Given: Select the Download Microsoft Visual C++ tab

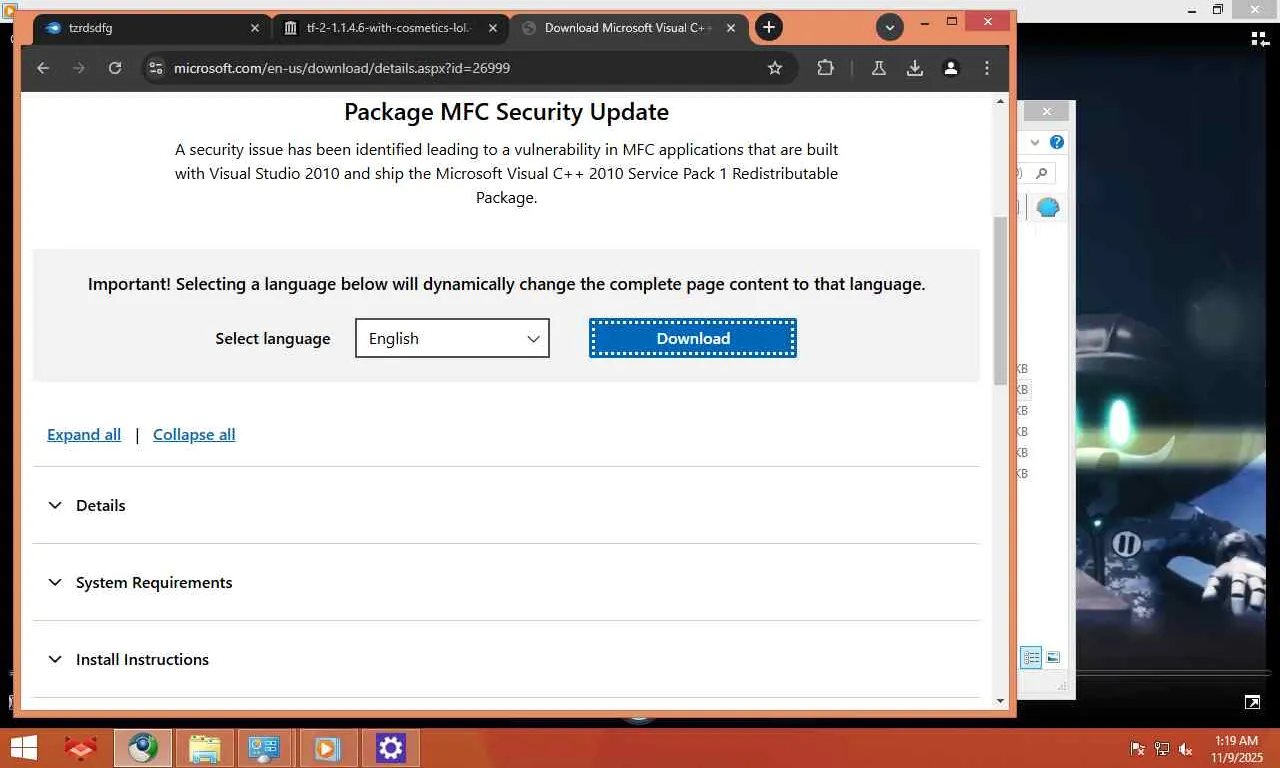Looking at the screenshot, I should tap(628, 28).
